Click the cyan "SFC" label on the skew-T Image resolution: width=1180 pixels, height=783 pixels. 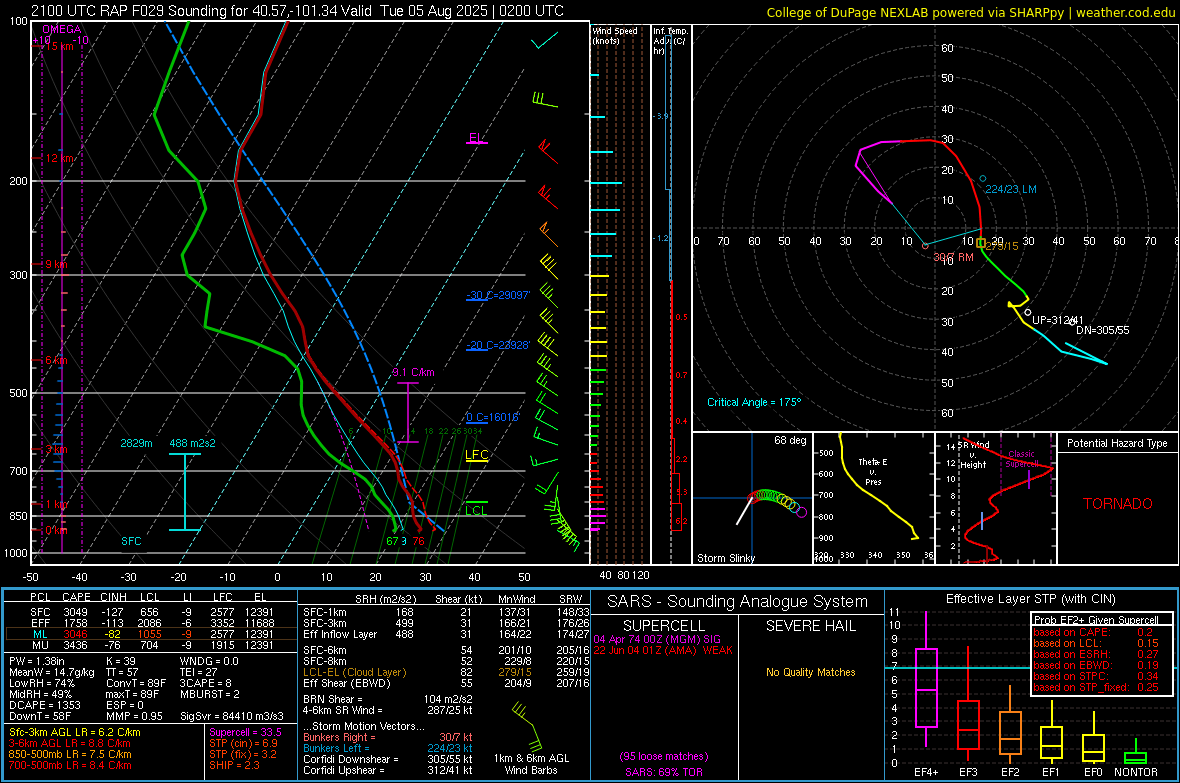(x=131, y=541)
